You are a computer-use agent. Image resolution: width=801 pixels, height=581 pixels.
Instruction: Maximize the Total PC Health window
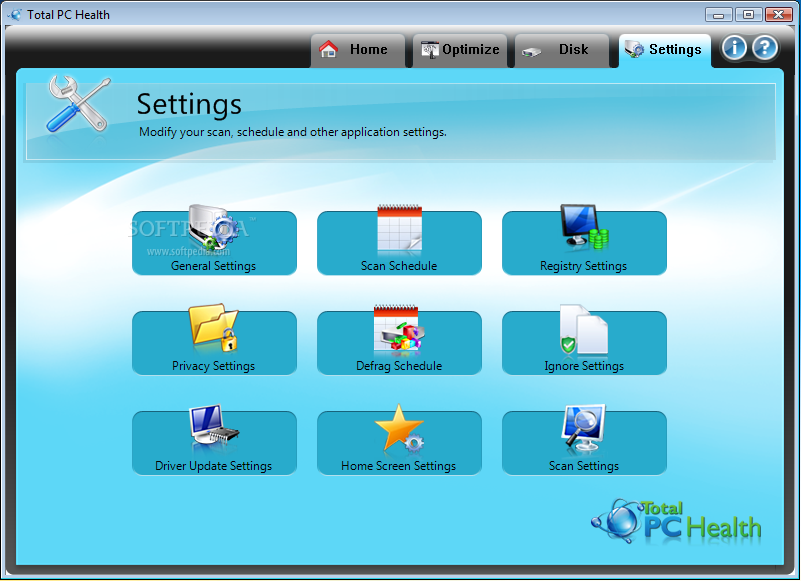[x=748, y=15]
